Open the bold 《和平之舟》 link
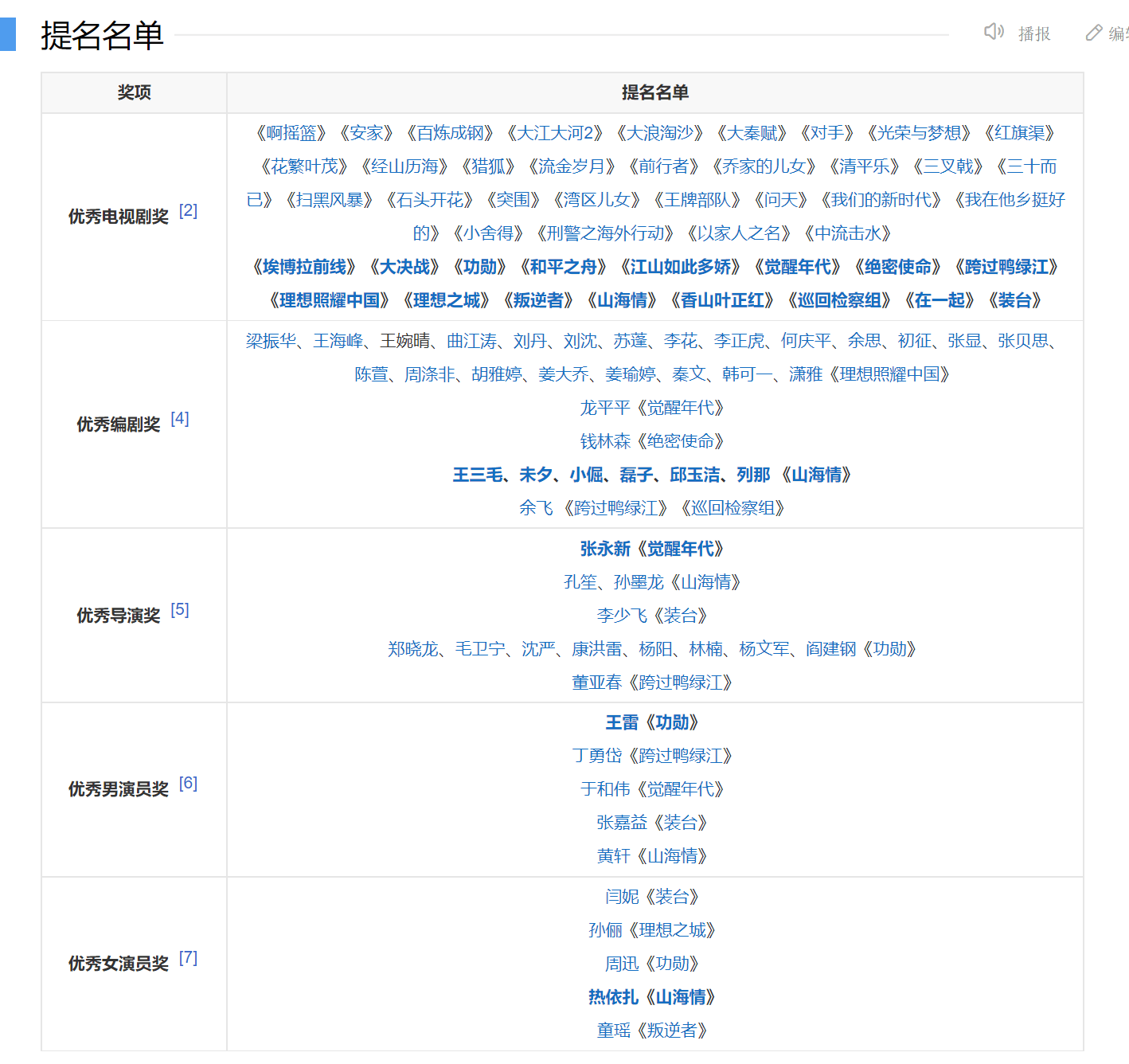The width and height of the screenshot is (1129, 1064). (x=563, y=267)
